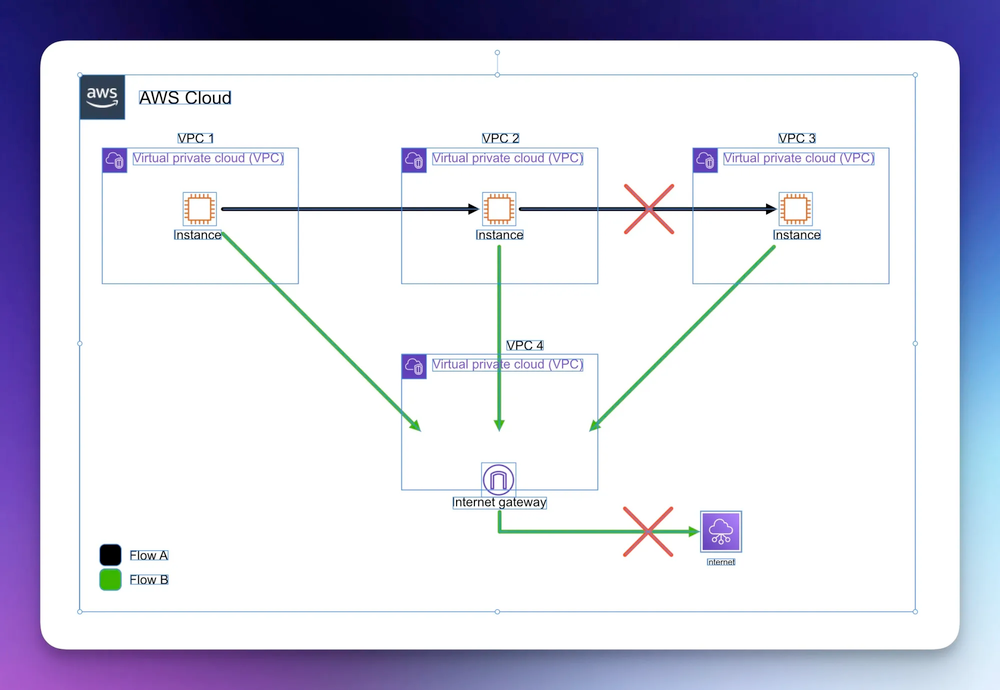The image size is (1000, 690).
Task: Select the VPC 2 instance icon
Action: (x=499, y=209)
